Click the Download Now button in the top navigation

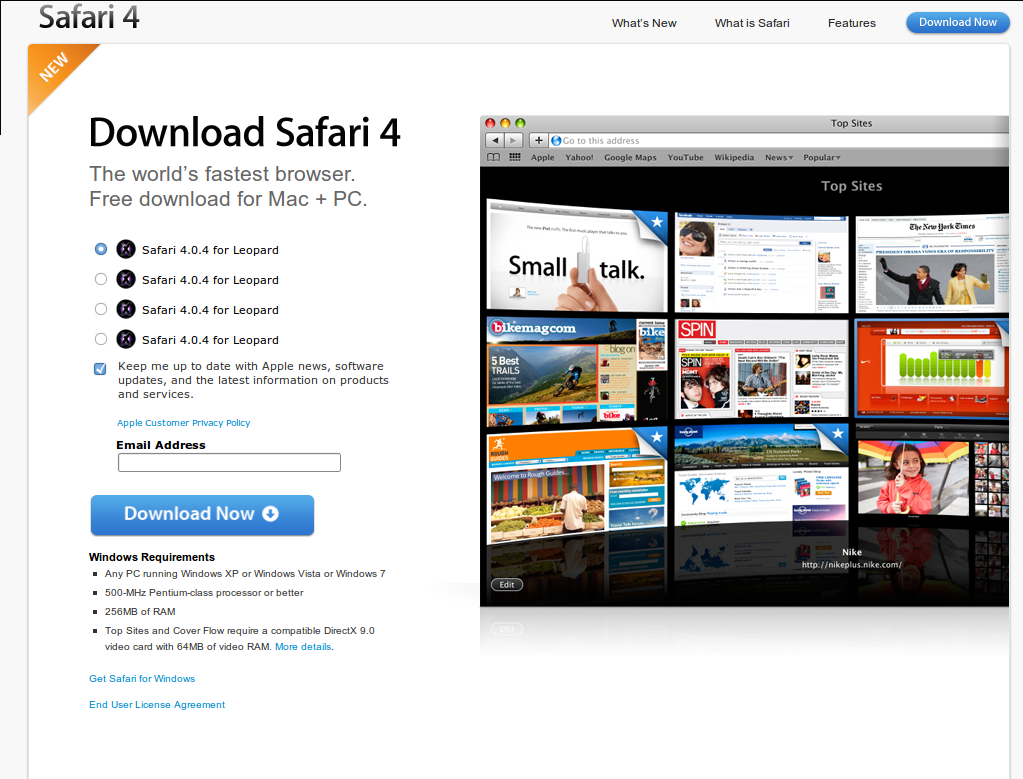pyautogui.click(x=958, y=22)
